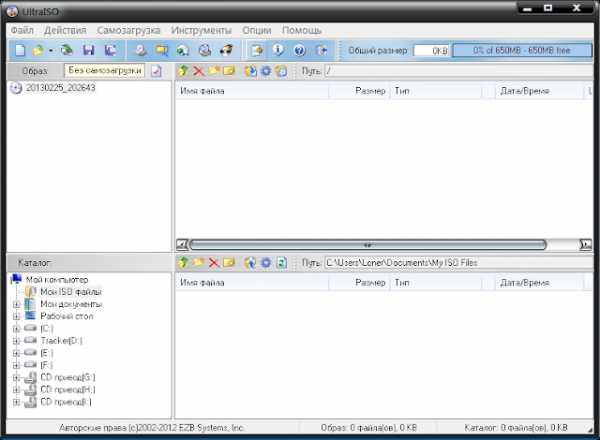Image resolution: width=600 pixels, height=440 pixels.
Task: Open the Самозагрузка menu
Action: (x=129, y=30)
